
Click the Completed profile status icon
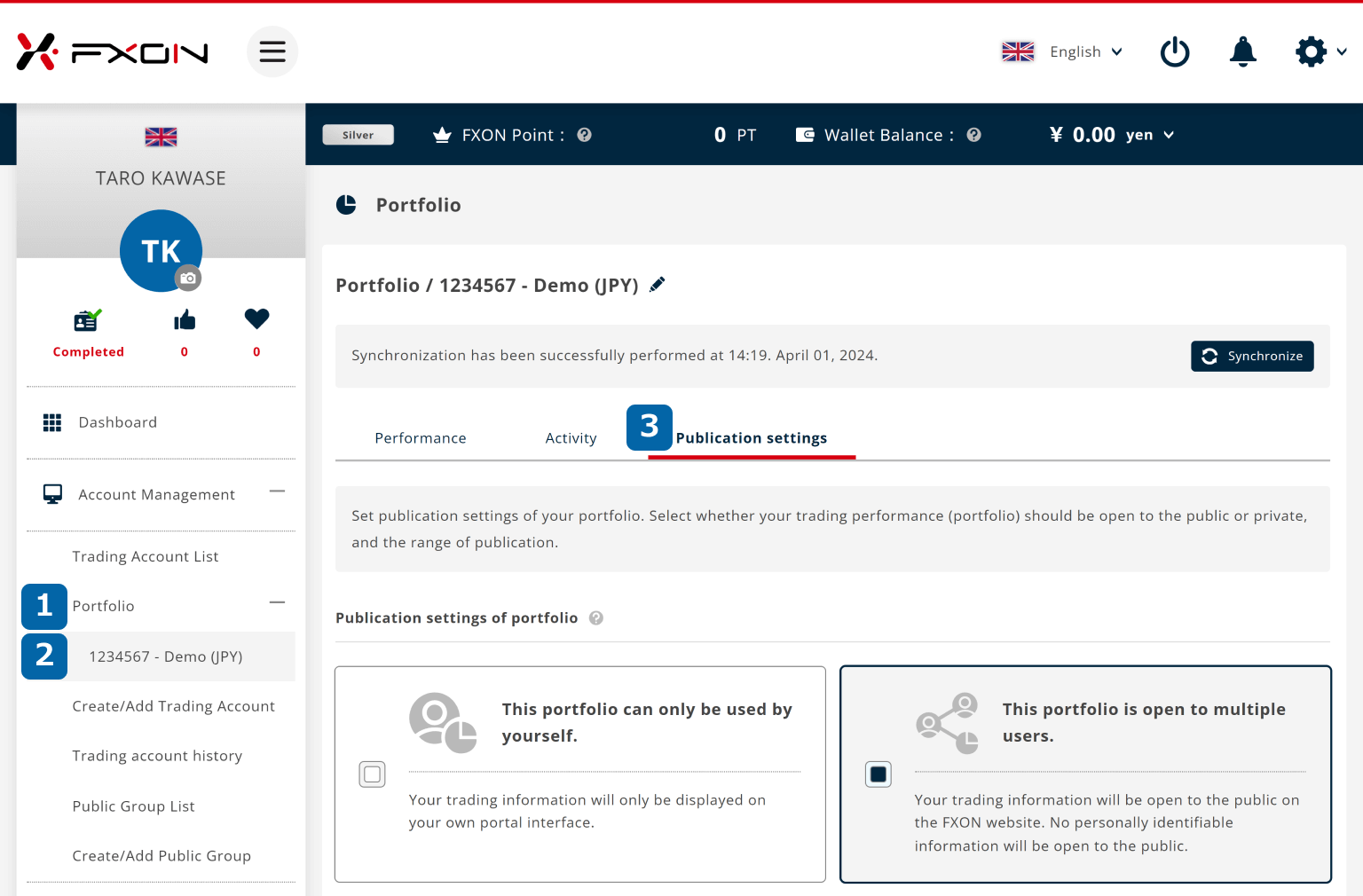(88, 319)
